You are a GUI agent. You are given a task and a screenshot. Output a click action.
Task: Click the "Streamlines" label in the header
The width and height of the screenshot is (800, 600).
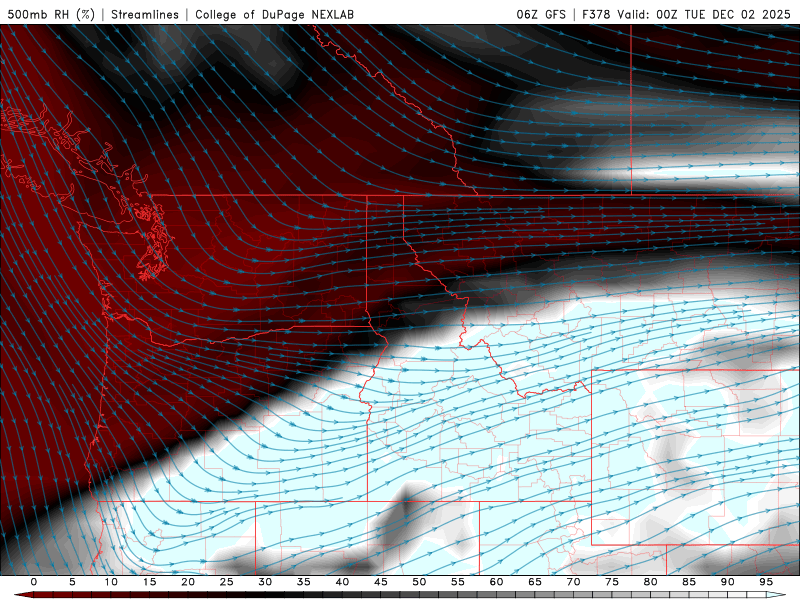point(145,14)
